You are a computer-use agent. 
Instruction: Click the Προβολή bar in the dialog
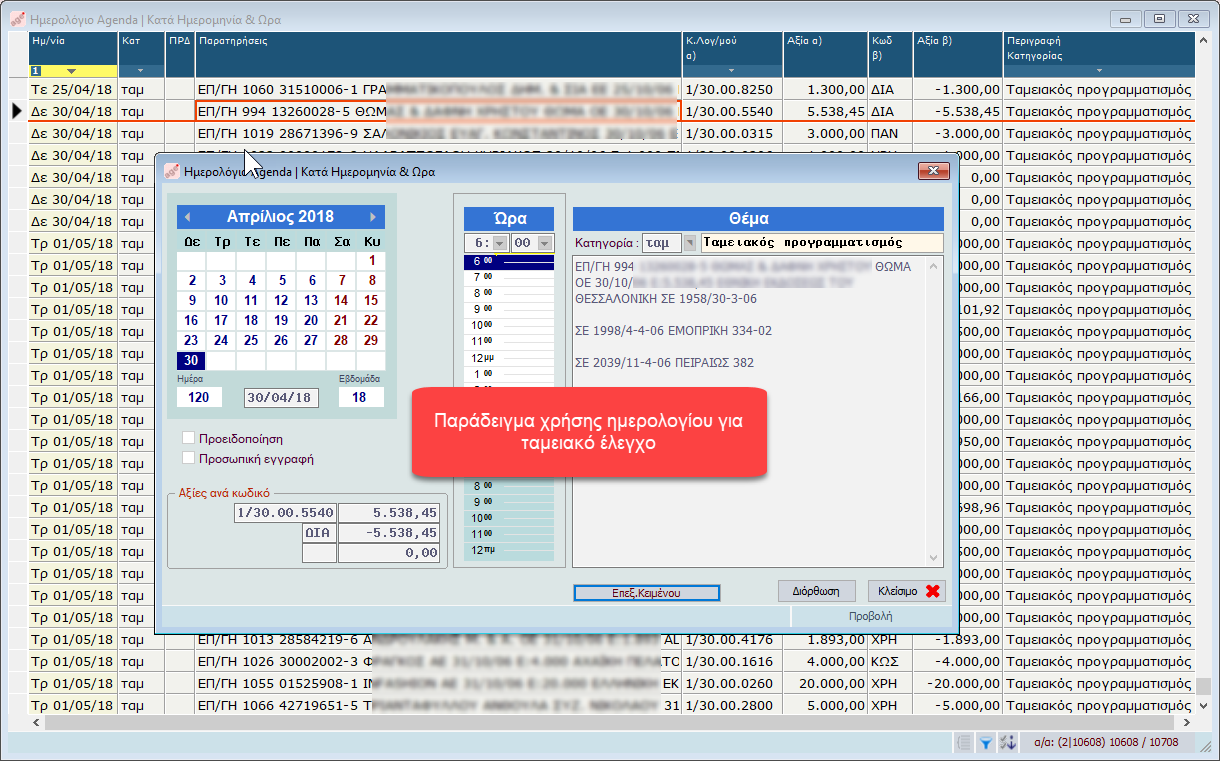click(870, 617)
